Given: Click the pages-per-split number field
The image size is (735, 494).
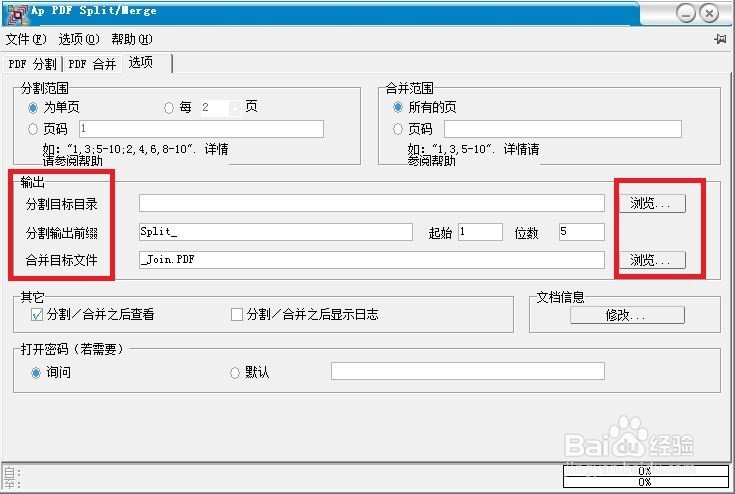Looking at the screenshot, I should tap(216, 108).
